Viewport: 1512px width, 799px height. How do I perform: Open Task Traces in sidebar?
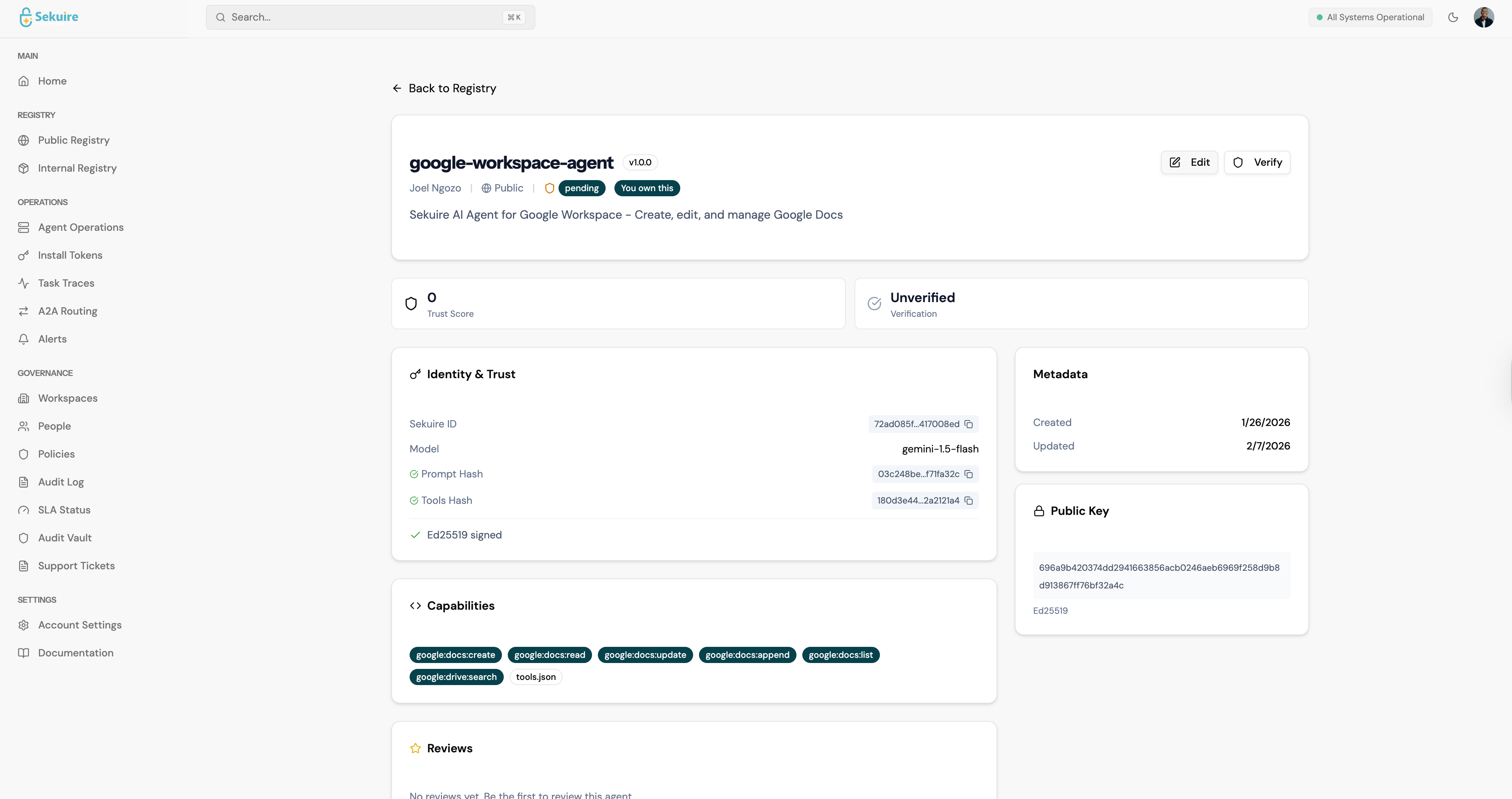tap(66, 283)
